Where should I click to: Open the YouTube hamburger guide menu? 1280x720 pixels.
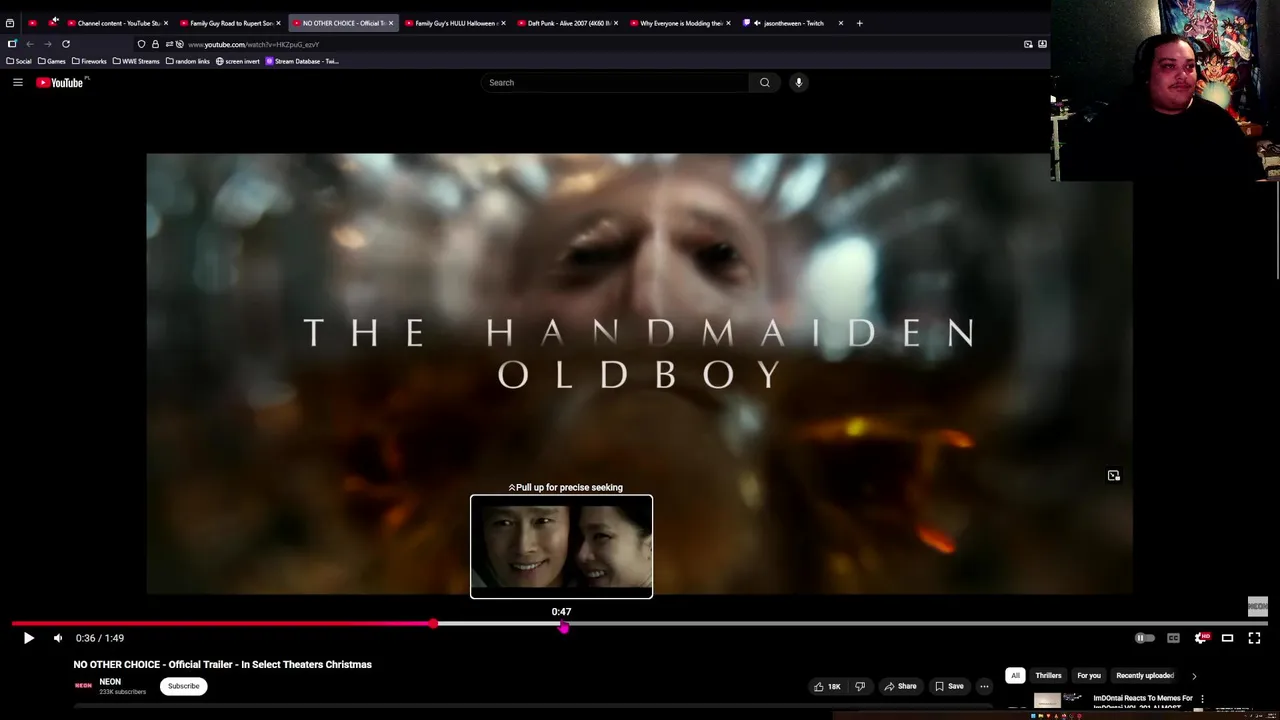tap(18, 82)
